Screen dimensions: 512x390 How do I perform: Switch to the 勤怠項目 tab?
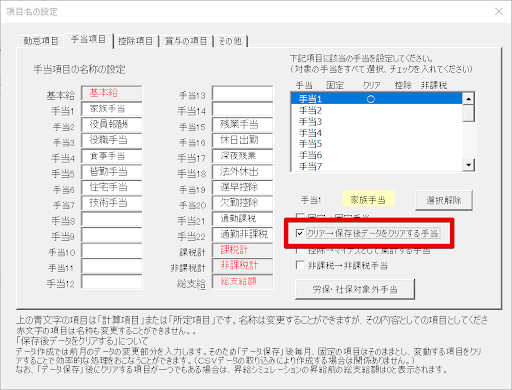41,41
